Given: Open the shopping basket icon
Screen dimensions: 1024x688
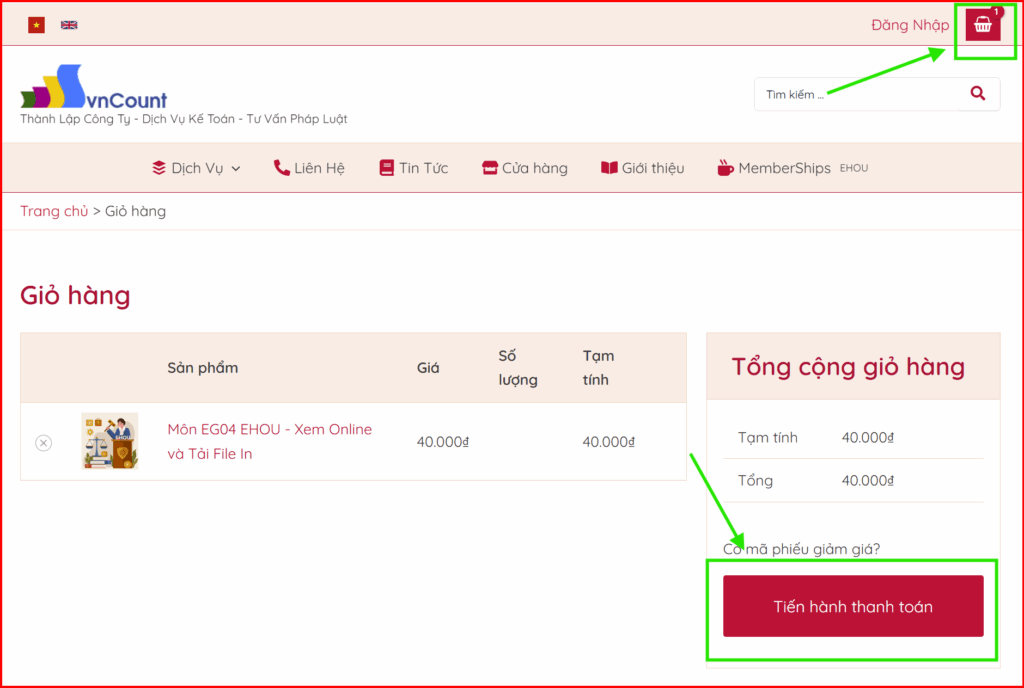Looking at the screenshot, I should click(983, 25).
